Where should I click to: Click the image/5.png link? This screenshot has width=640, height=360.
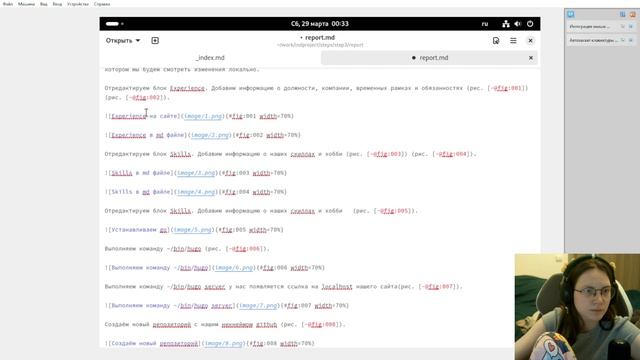click(193, 230)
